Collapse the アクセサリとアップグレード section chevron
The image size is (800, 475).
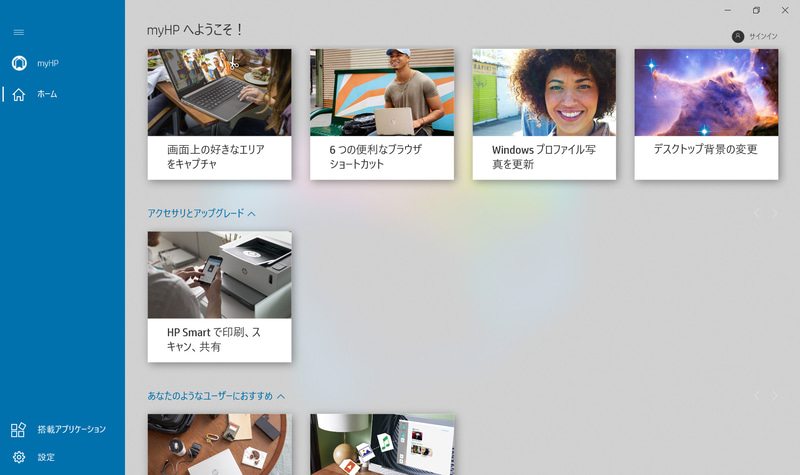click(x=252, y=214)
